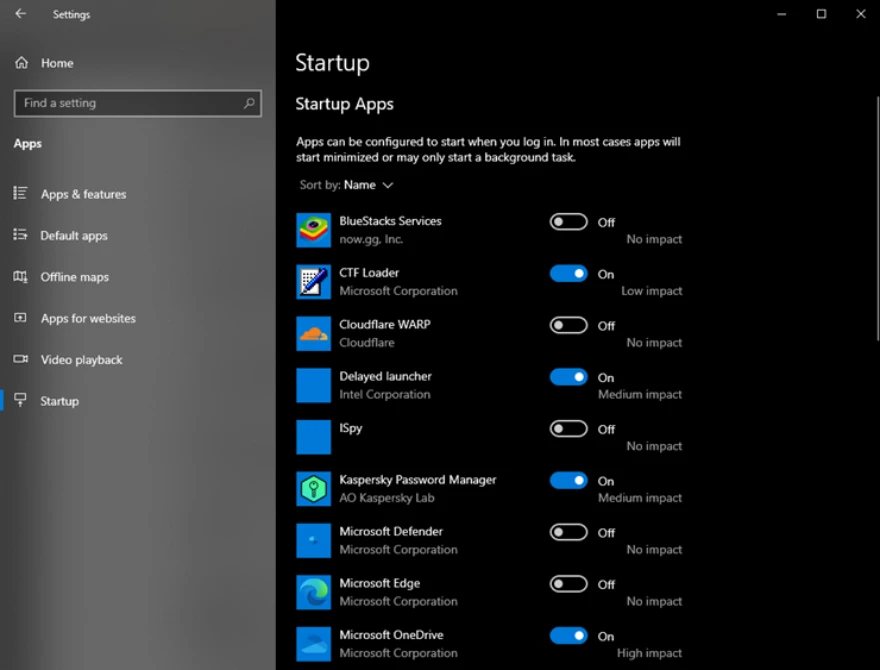Click the Microsoft Edge icon

pyautogui.click(x=314, y=591)
